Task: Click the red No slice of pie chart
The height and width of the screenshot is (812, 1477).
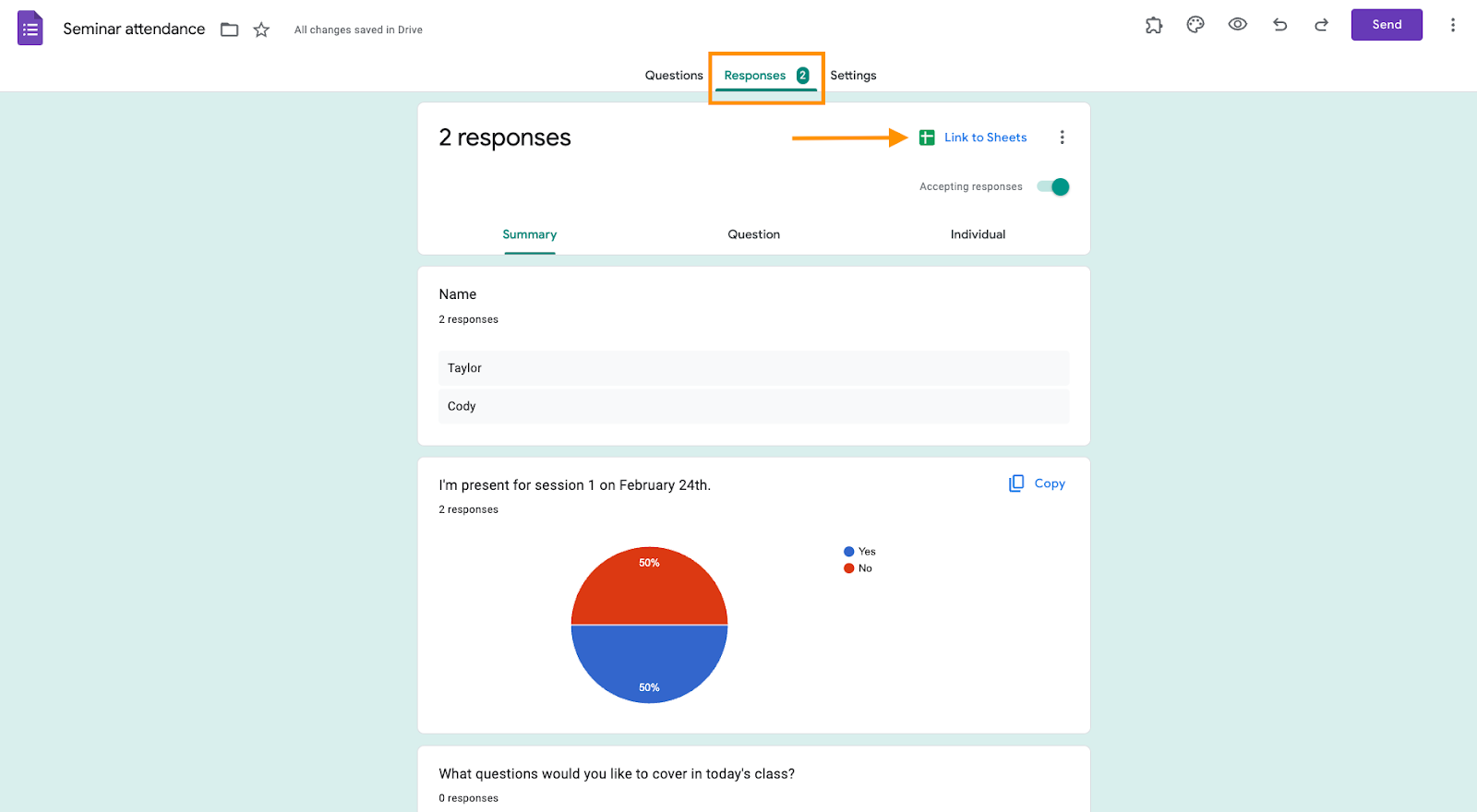Action: (x=649, y=591)
